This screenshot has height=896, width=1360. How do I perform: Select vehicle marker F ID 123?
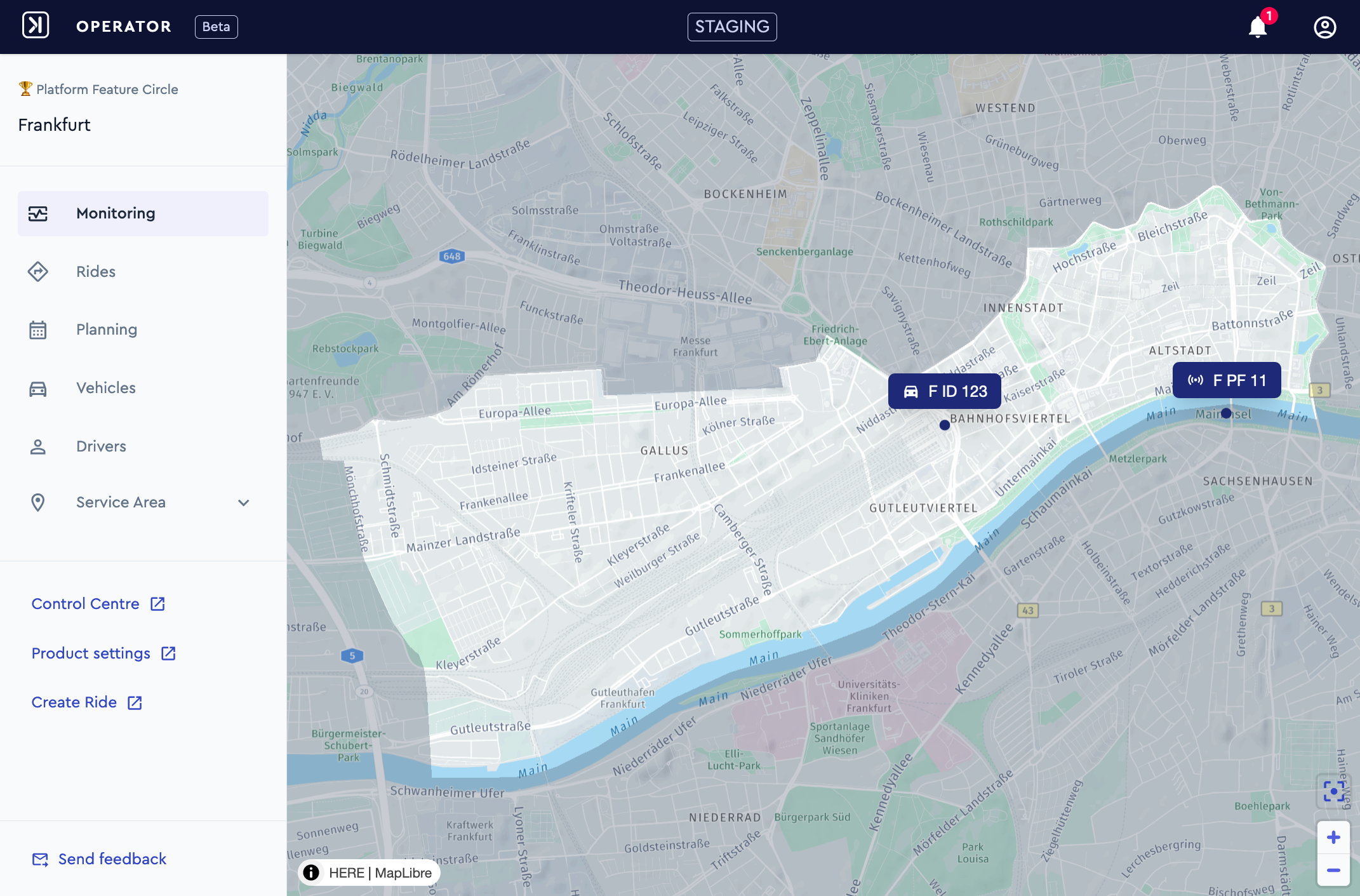click(945, 391)
